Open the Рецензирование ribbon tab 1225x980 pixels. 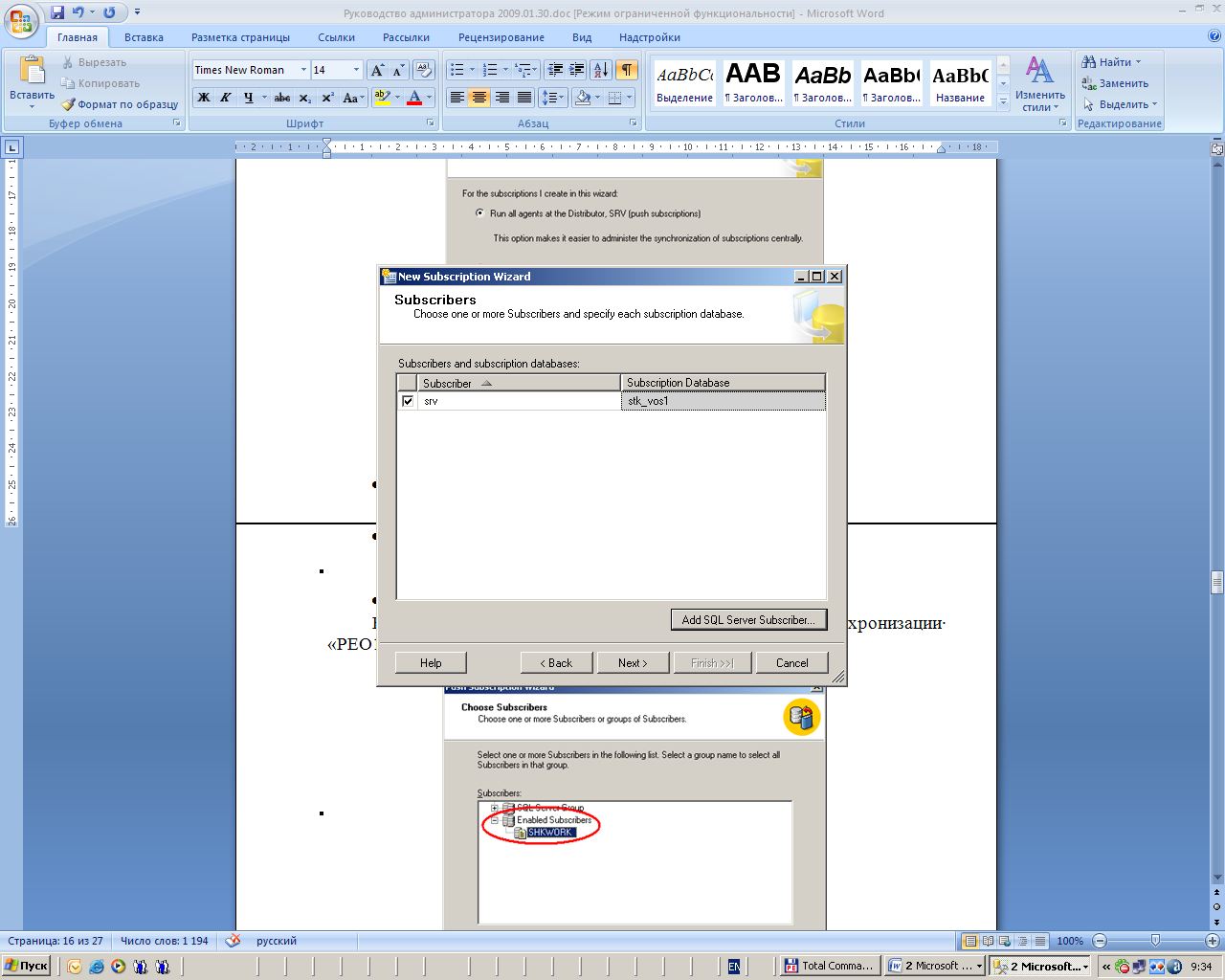(501, 37)
